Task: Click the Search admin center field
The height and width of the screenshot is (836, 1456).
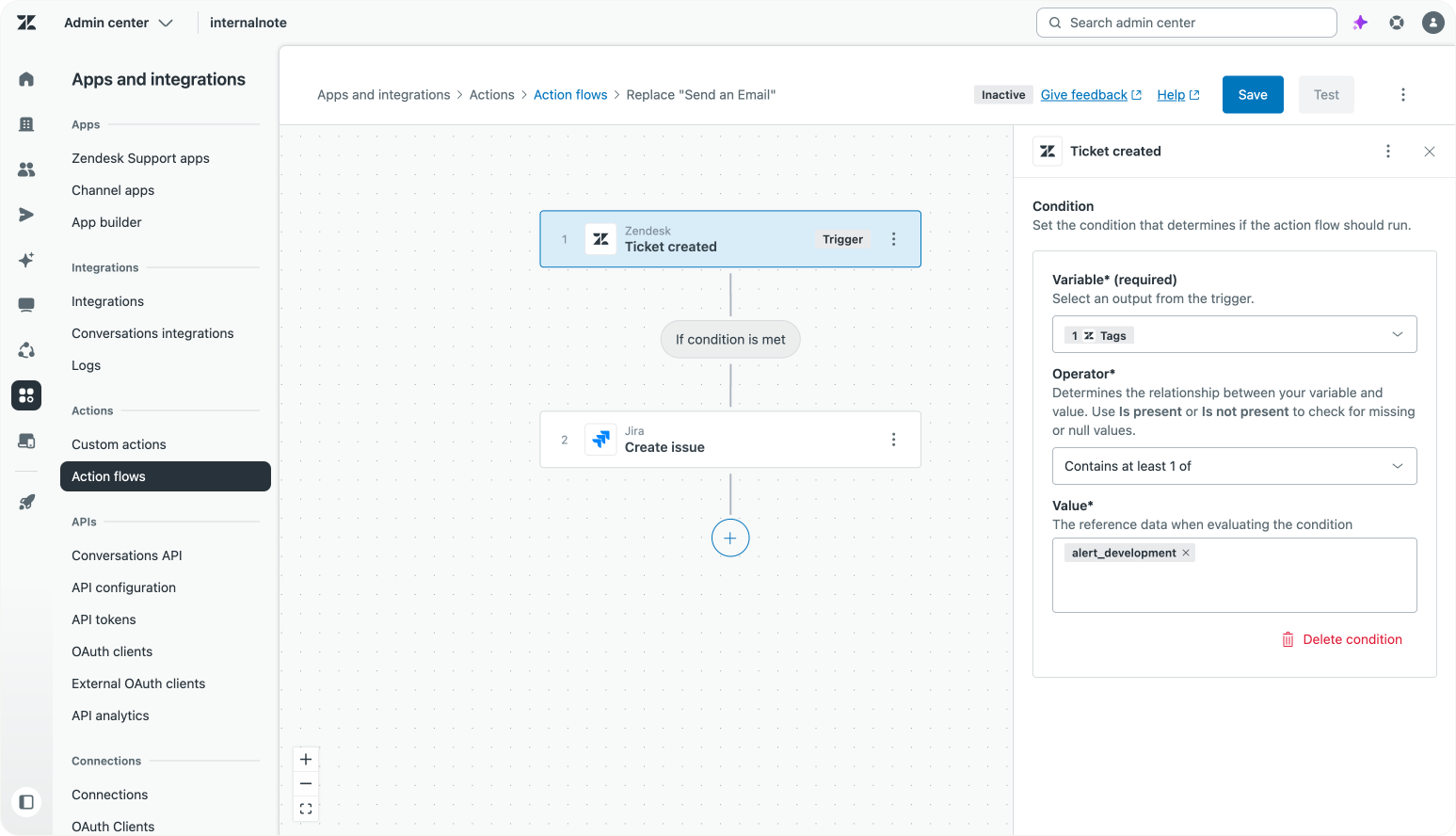Action: point(1186,23)
